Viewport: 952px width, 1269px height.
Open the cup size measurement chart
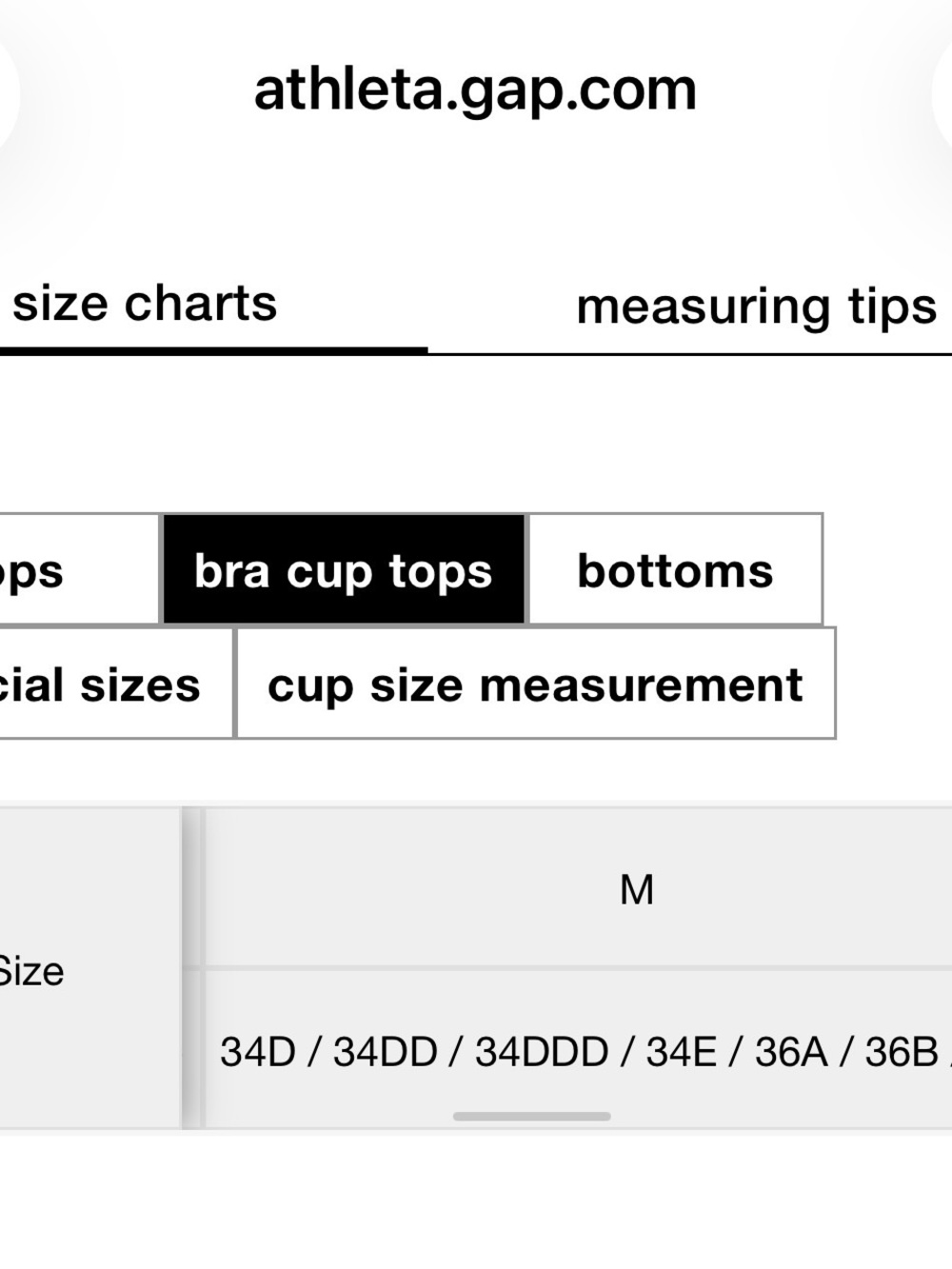coord(535,684)
